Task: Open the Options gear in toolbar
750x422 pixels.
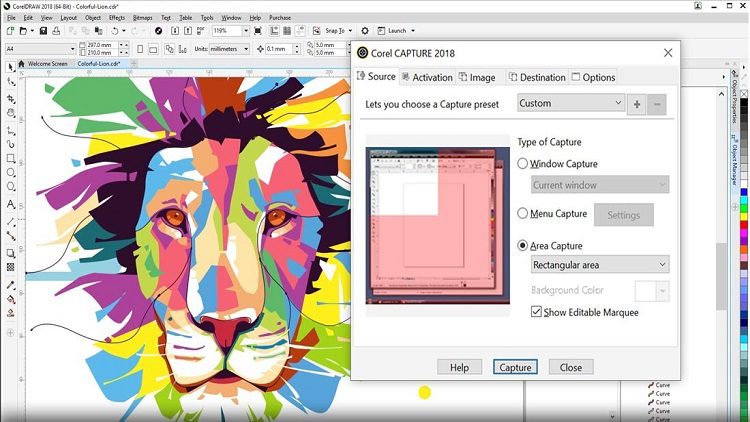Action: coord(365,31)
